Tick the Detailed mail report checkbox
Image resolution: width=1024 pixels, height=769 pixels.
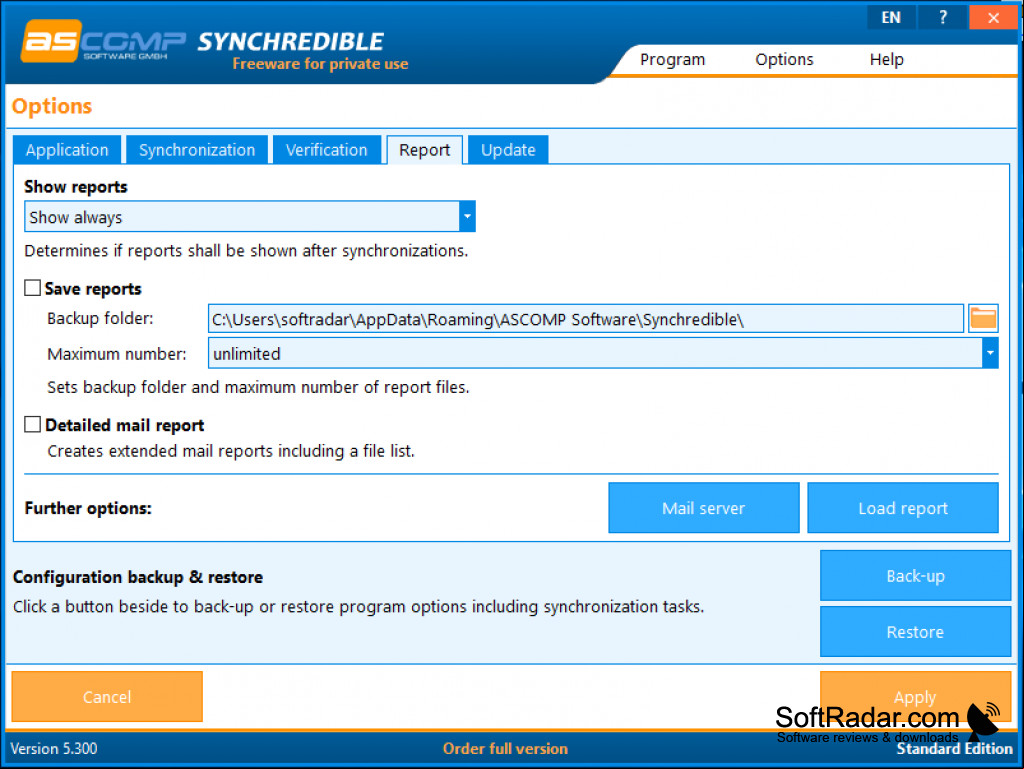[x=33, y=424]
